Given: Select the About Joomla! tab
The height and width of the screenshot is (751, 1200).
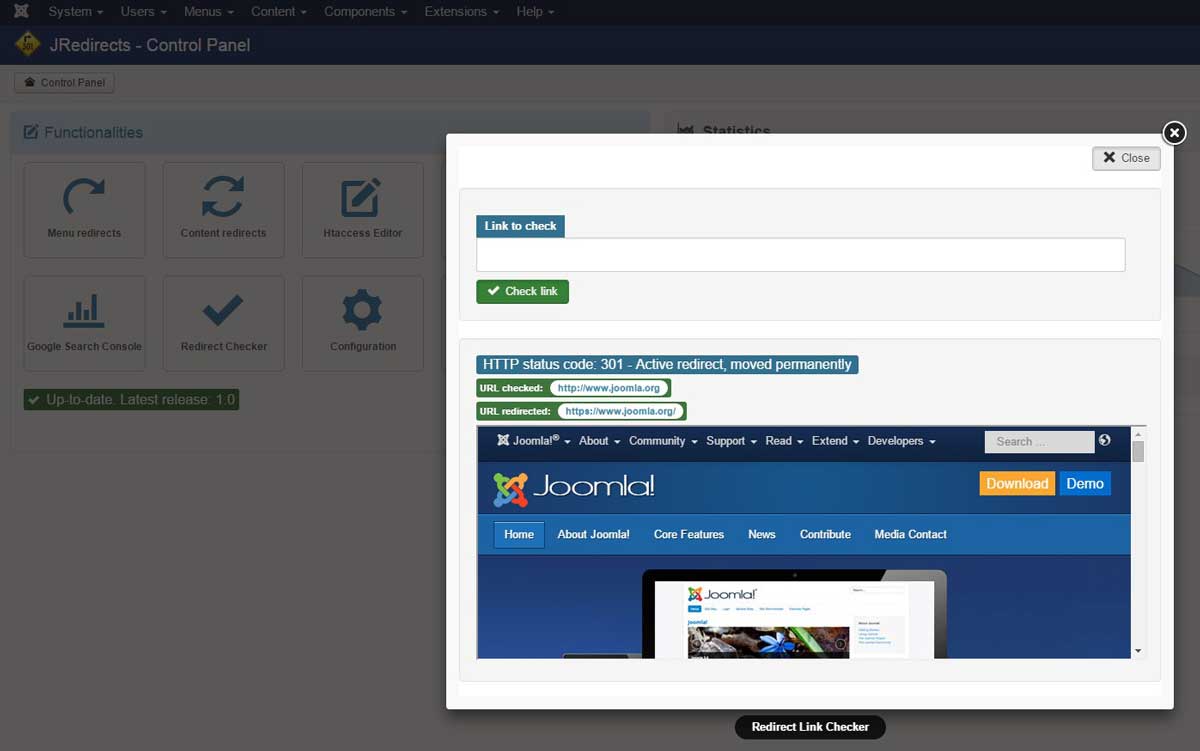Looking at the screenshot, I should (593, 535).
